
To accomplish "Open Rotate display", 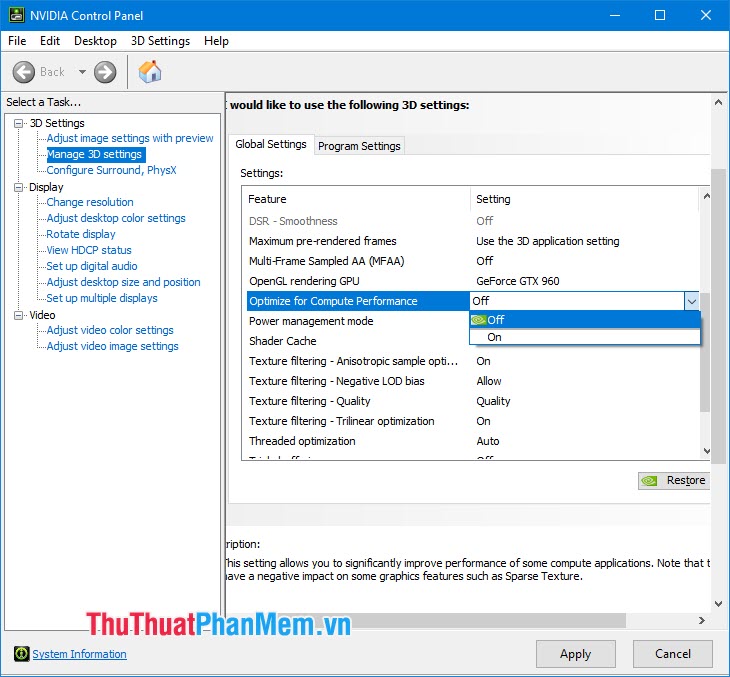I will [81, 234].
